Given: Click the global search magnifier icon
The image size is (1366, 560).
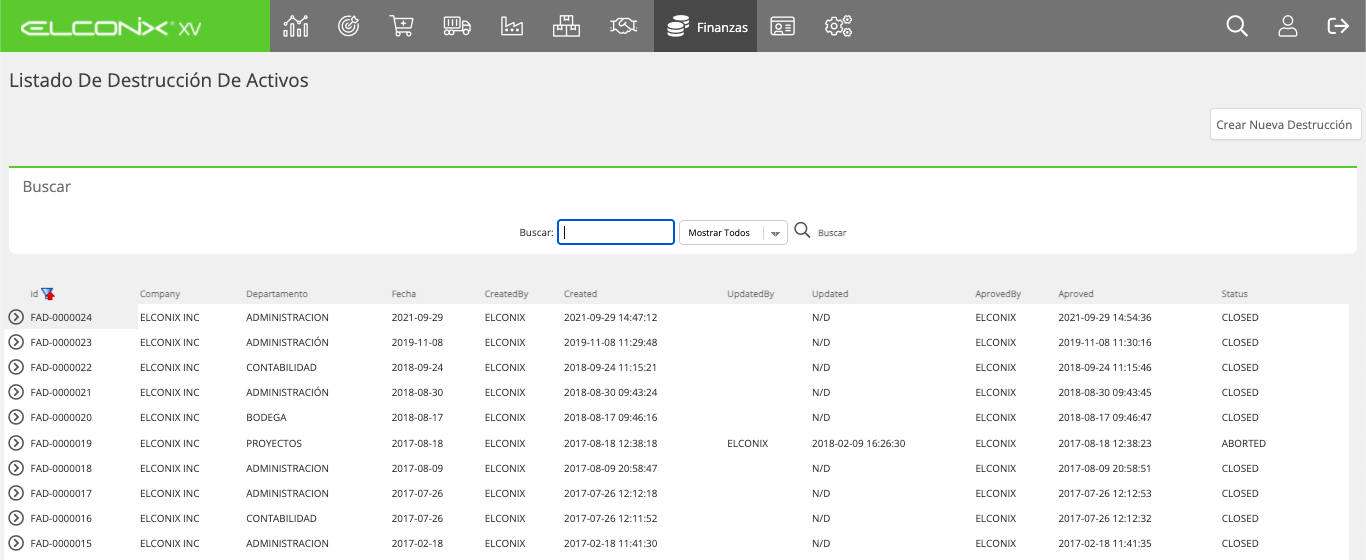Looking at the screenshot, I should (x=1237, y=26).
